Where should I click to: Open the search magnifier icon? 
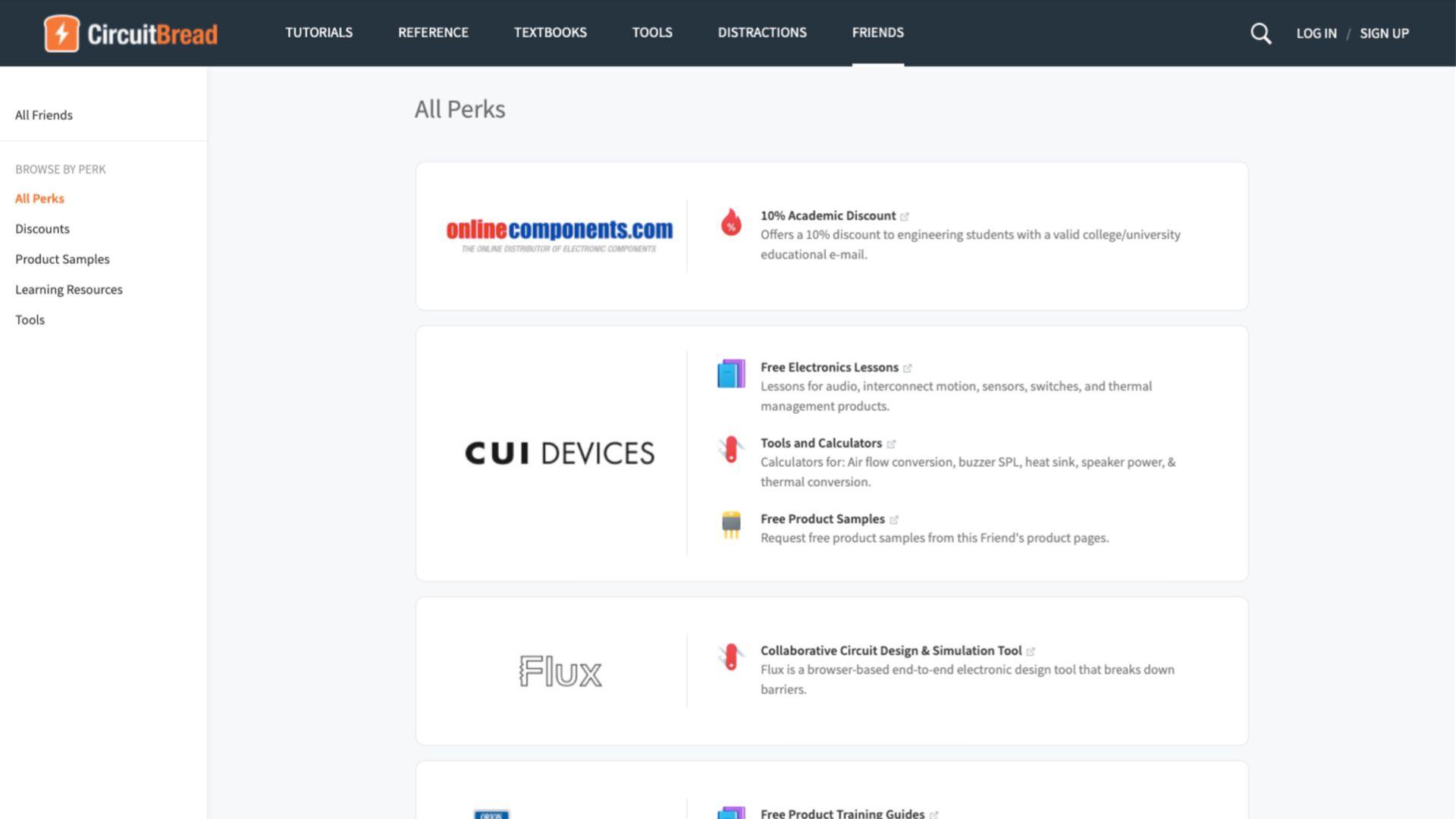(1260, 33)
